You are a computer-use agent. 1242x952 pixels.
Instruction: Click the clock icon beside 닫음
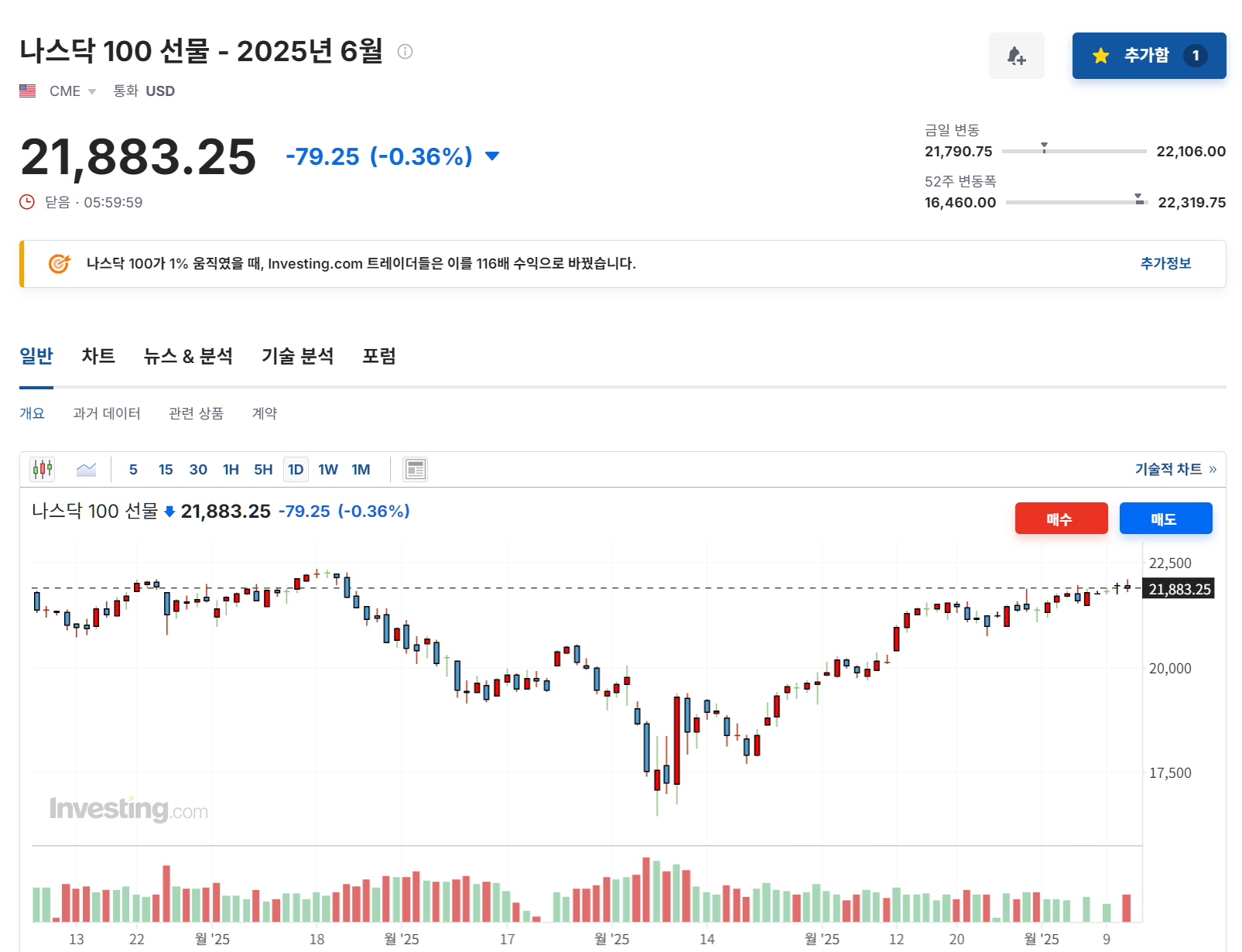[x=26, y=202]
